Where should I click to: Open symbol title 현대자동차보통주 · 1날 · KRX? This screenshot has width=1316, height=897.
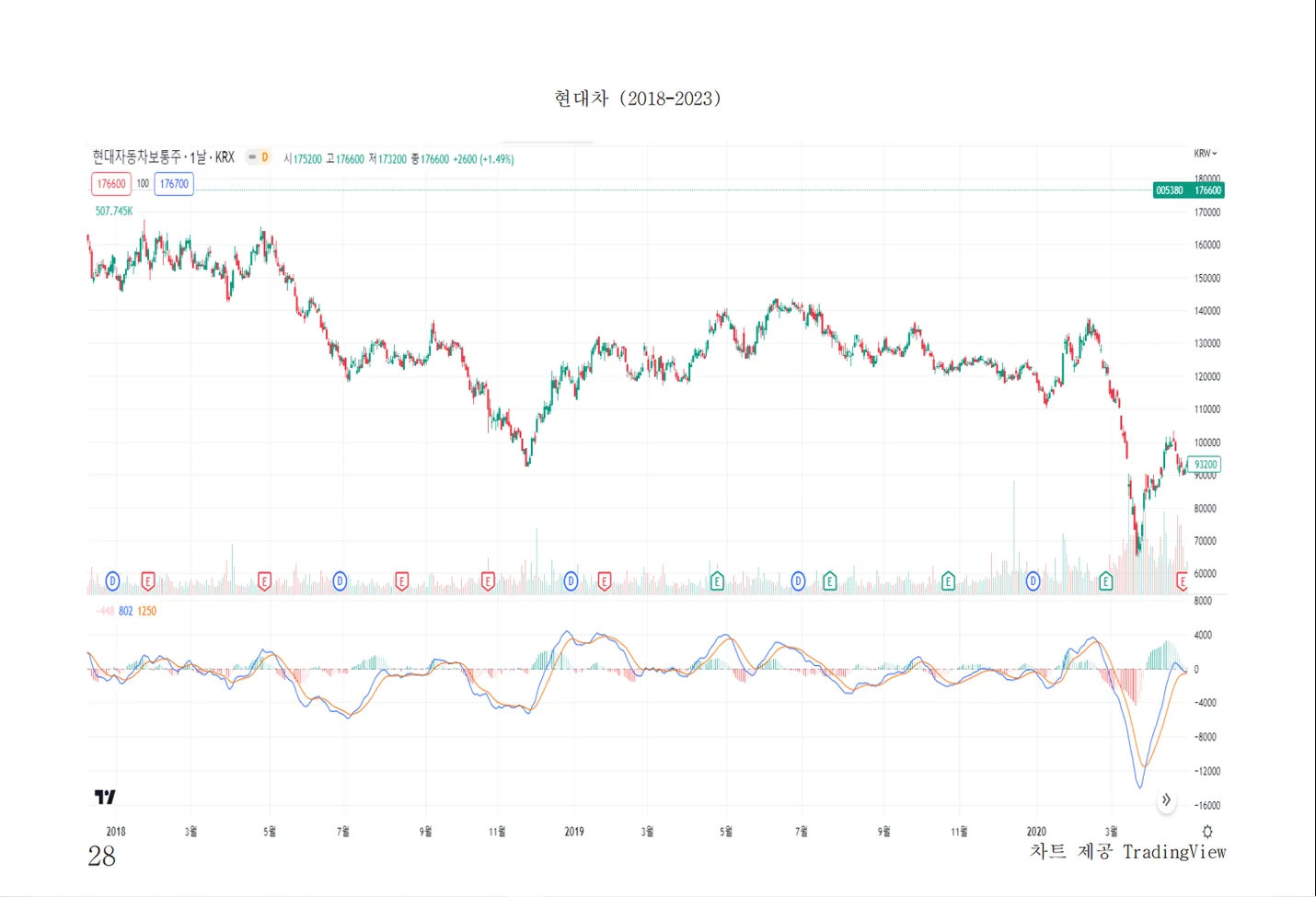[x=163, y=157]
